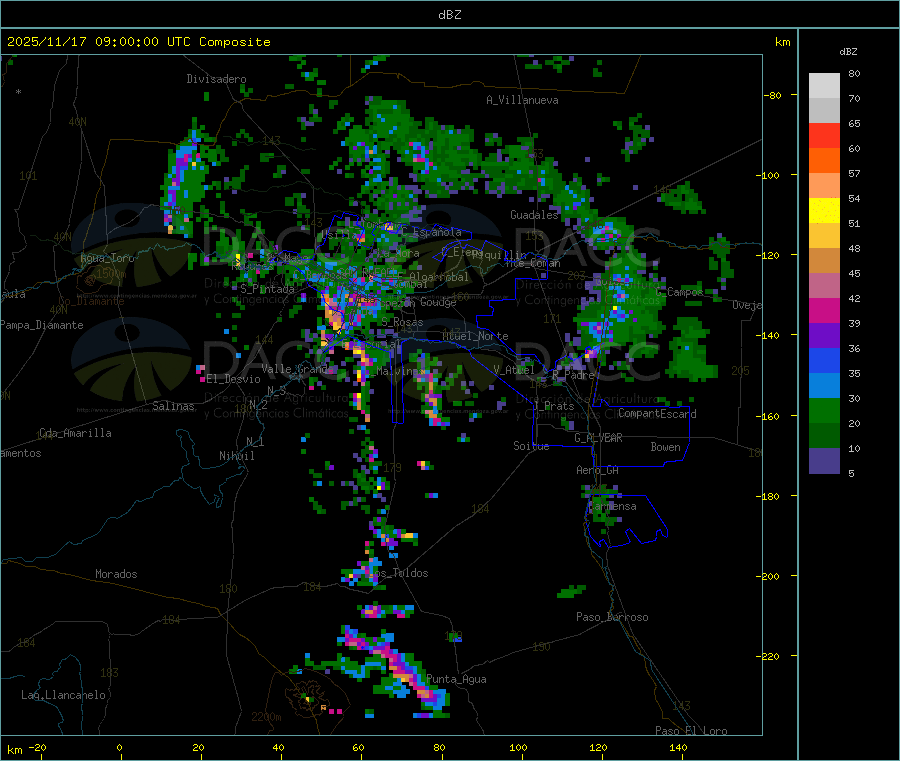Click the C_Campos label
The width and height of the screenshot is (900, 761).
(679, 292)
